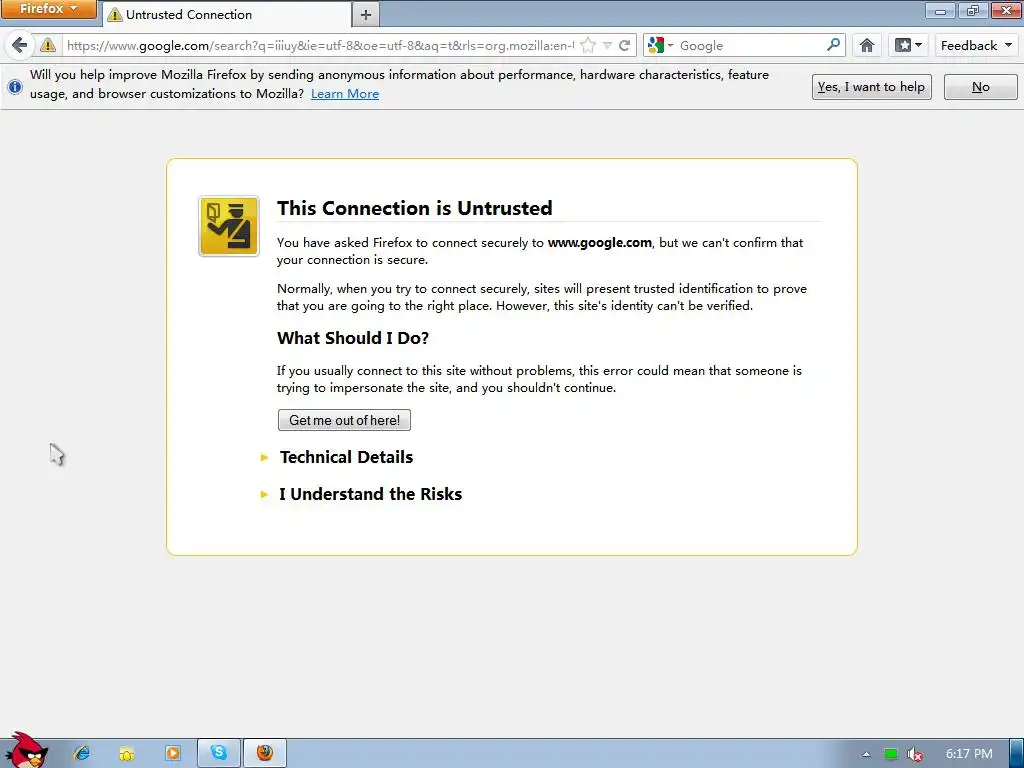Viewport: 1024px width, 768px height.
Task: Switch to Skype in the taskbar
Action: 219,753
